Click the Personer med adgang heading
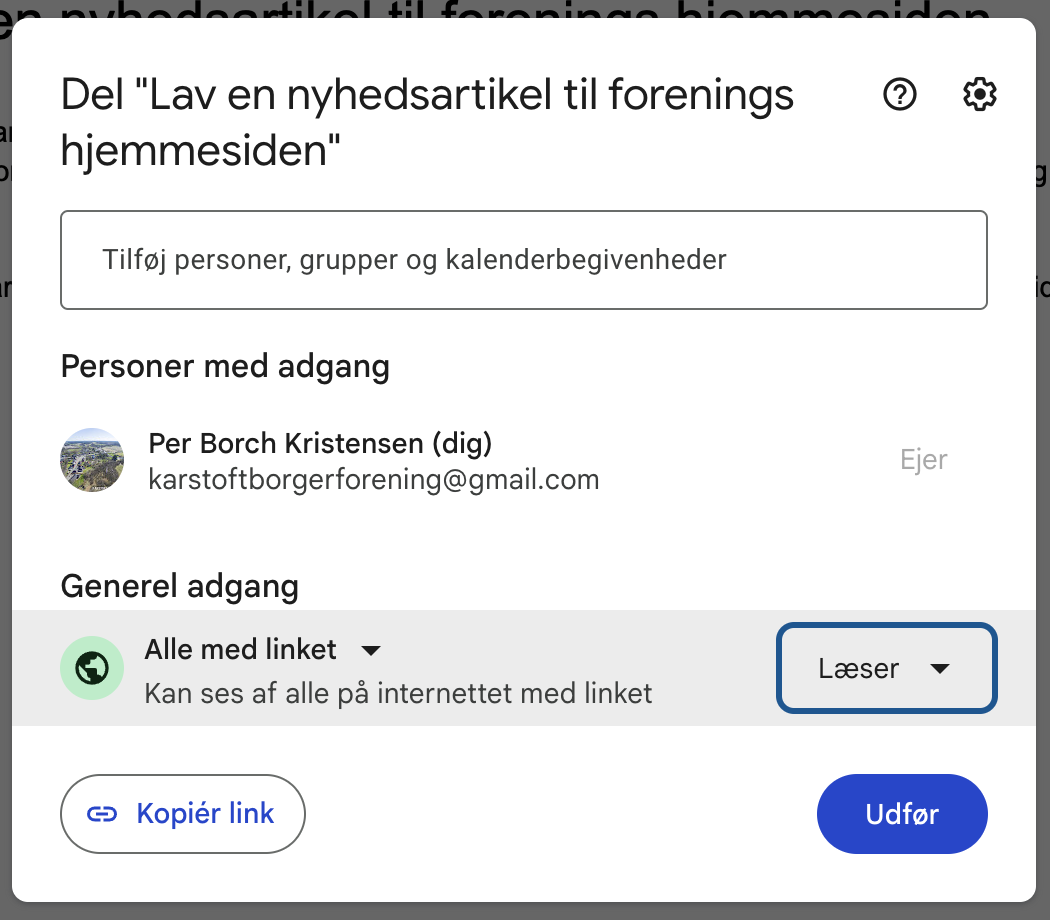This screenshot has width=1050, height=920. point(225,367)
